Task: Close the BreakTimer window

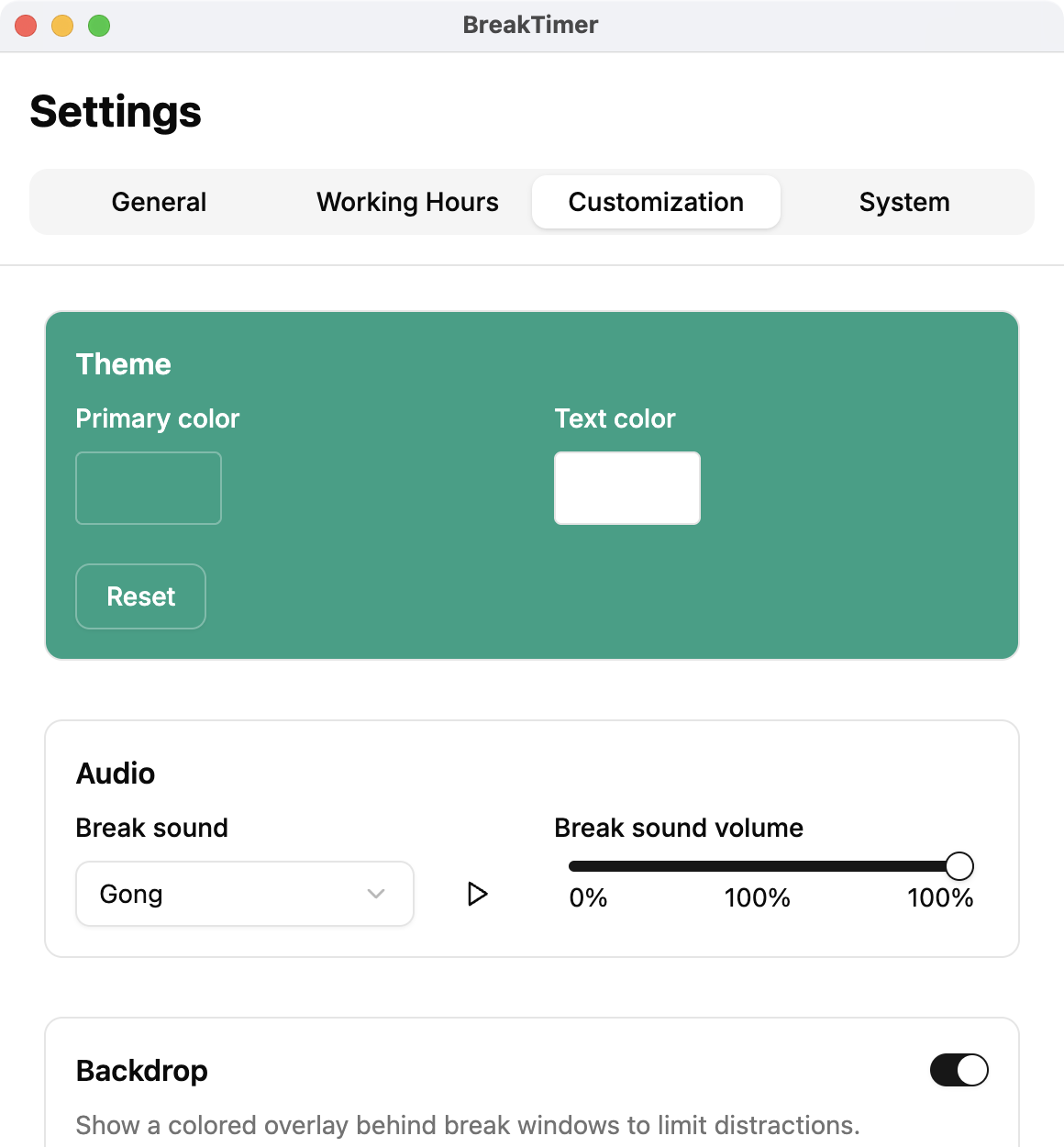Action: (x=26, y=26)
